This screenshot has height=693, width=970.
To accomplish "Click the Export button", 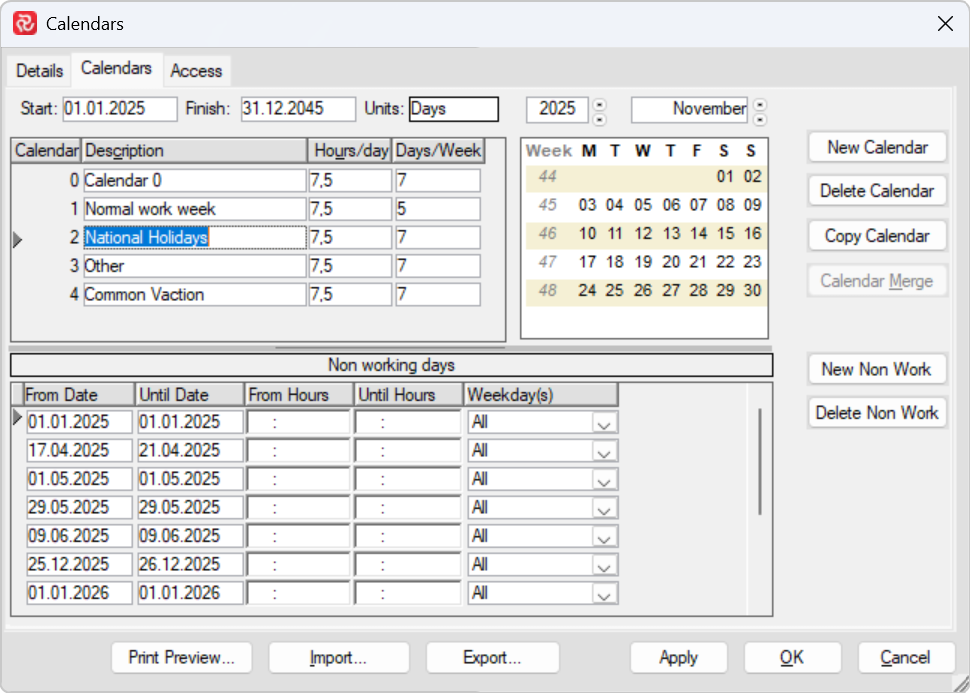I will tap(492, 657).
